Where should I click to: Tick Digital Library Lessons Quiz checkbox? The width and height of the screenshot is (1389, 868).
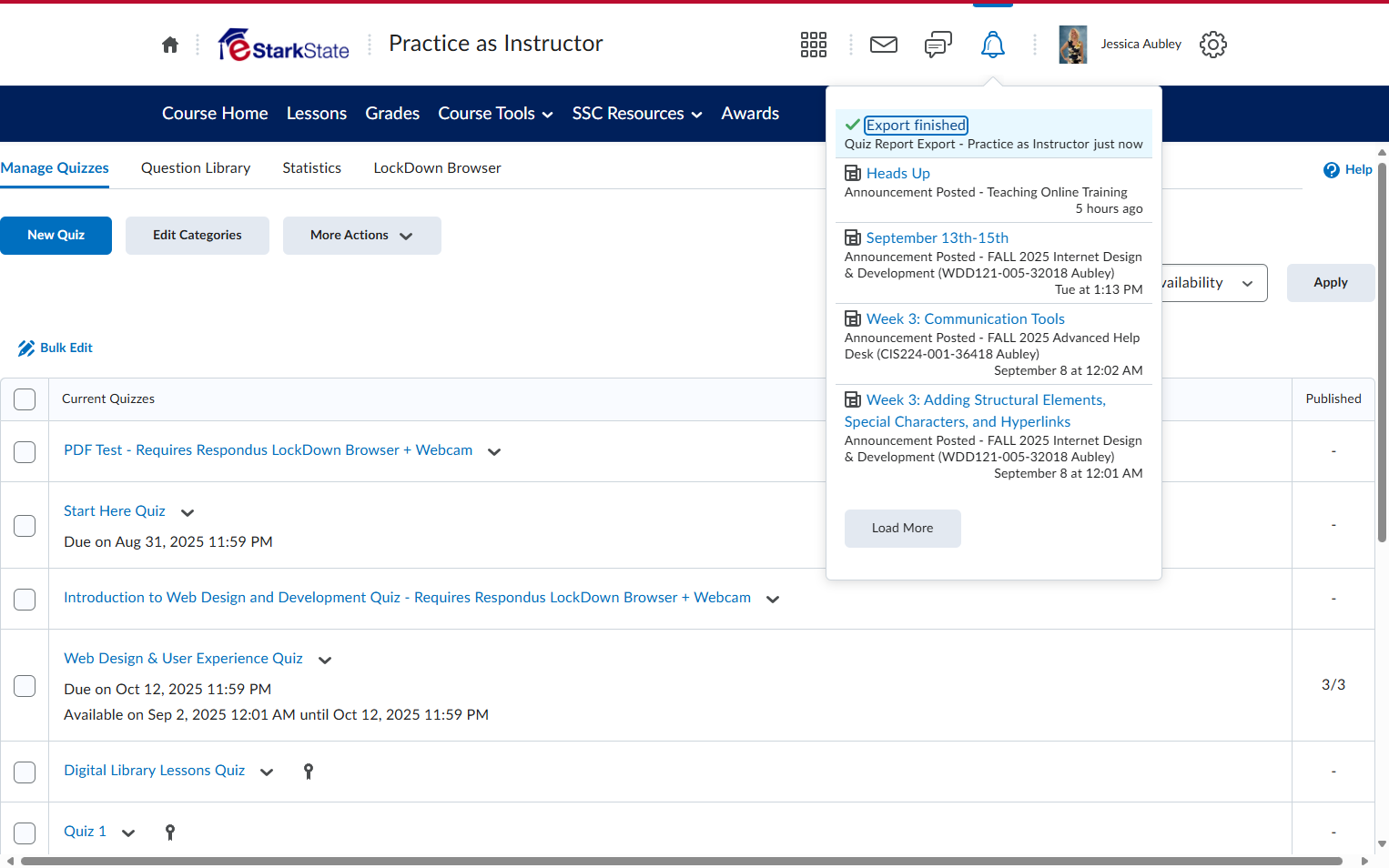(25, 772)
